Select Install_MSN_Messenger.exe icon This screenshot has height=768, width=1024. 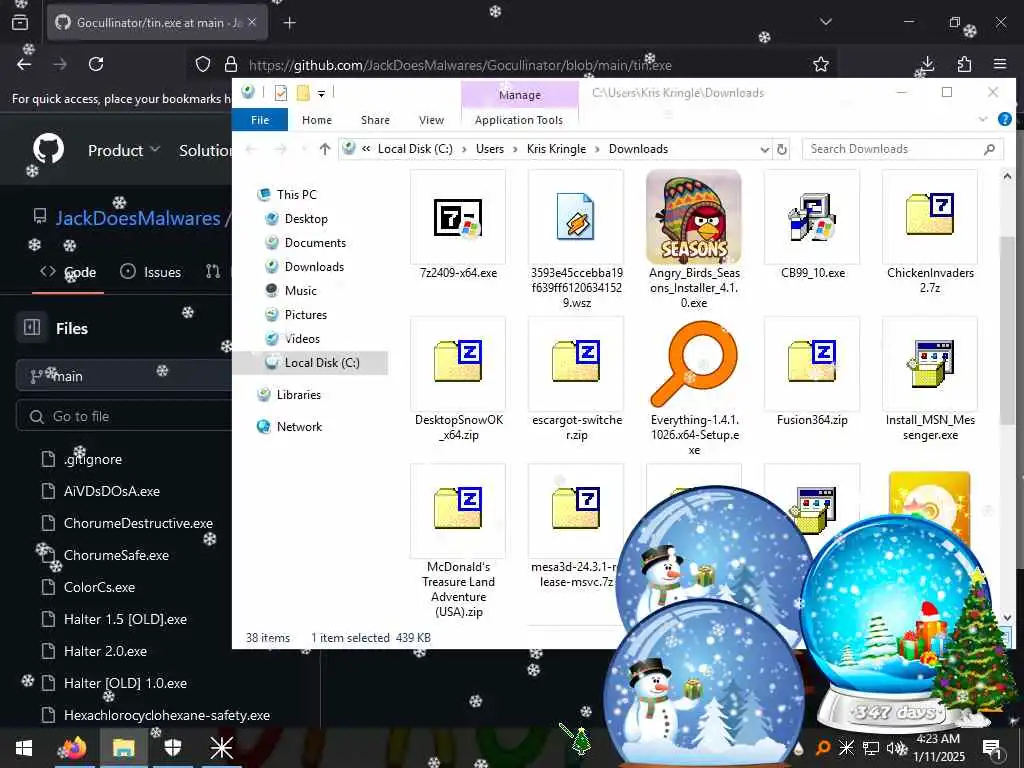point(930,364)
